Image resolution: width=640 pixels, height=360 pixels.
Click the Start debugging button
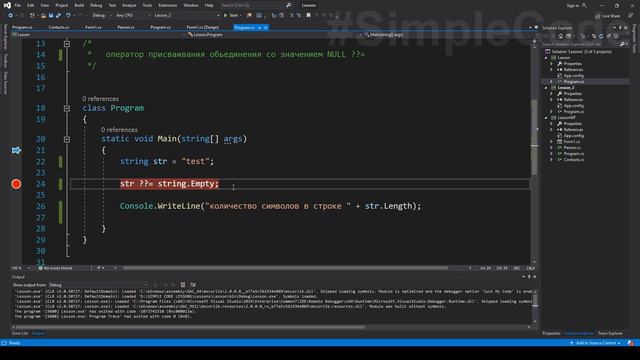[x=231, y=16]
